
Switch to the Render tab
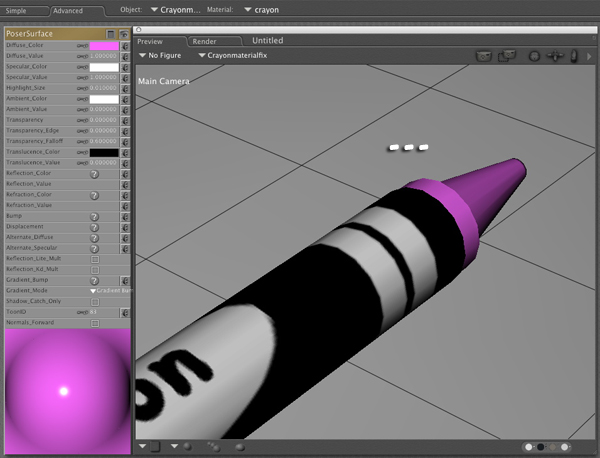coord(204,42)
